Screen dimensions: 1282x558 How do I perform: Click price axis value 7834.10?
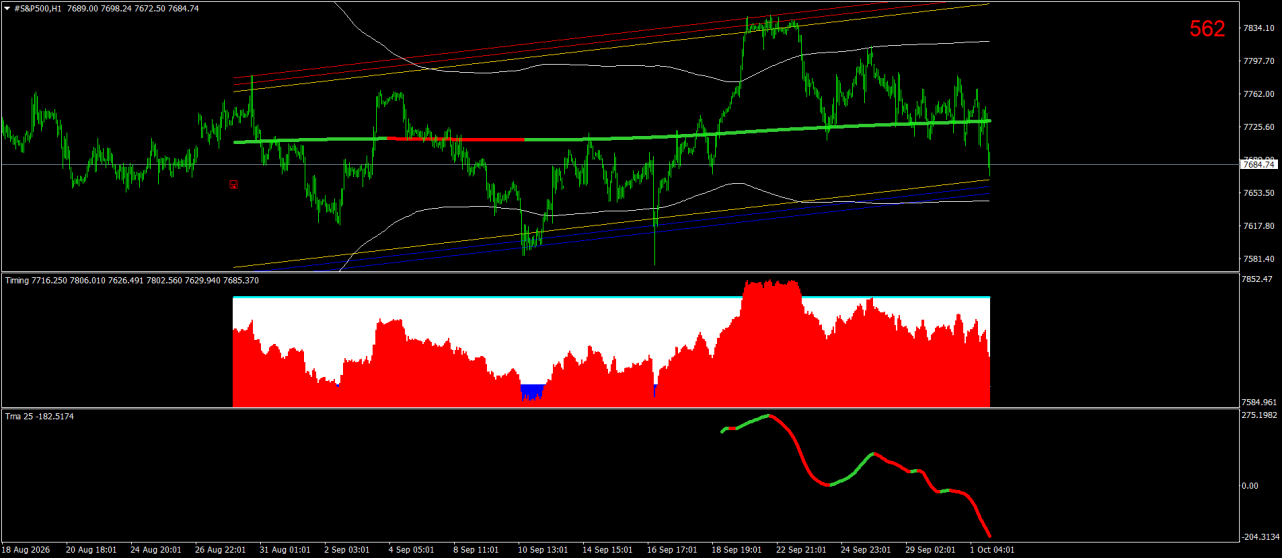[1259, 28]
